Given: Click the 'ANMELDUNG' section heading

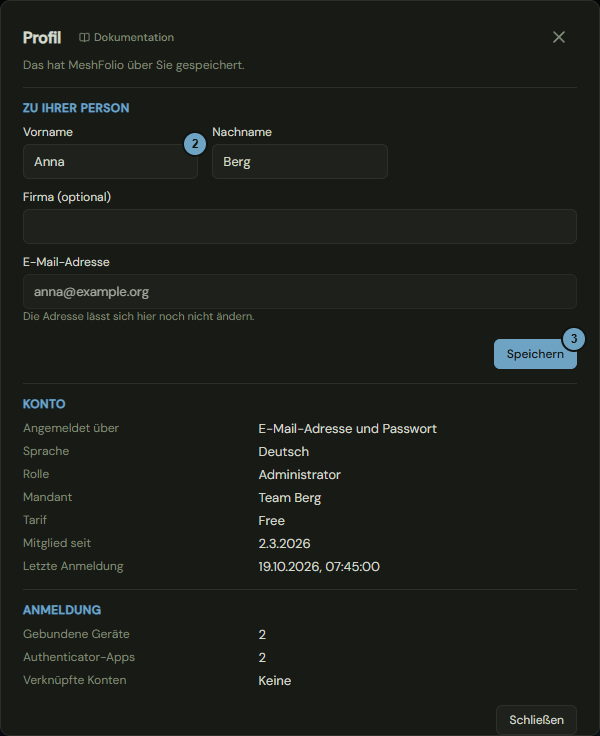Looking at the screenshot, I should pos(62,610).
